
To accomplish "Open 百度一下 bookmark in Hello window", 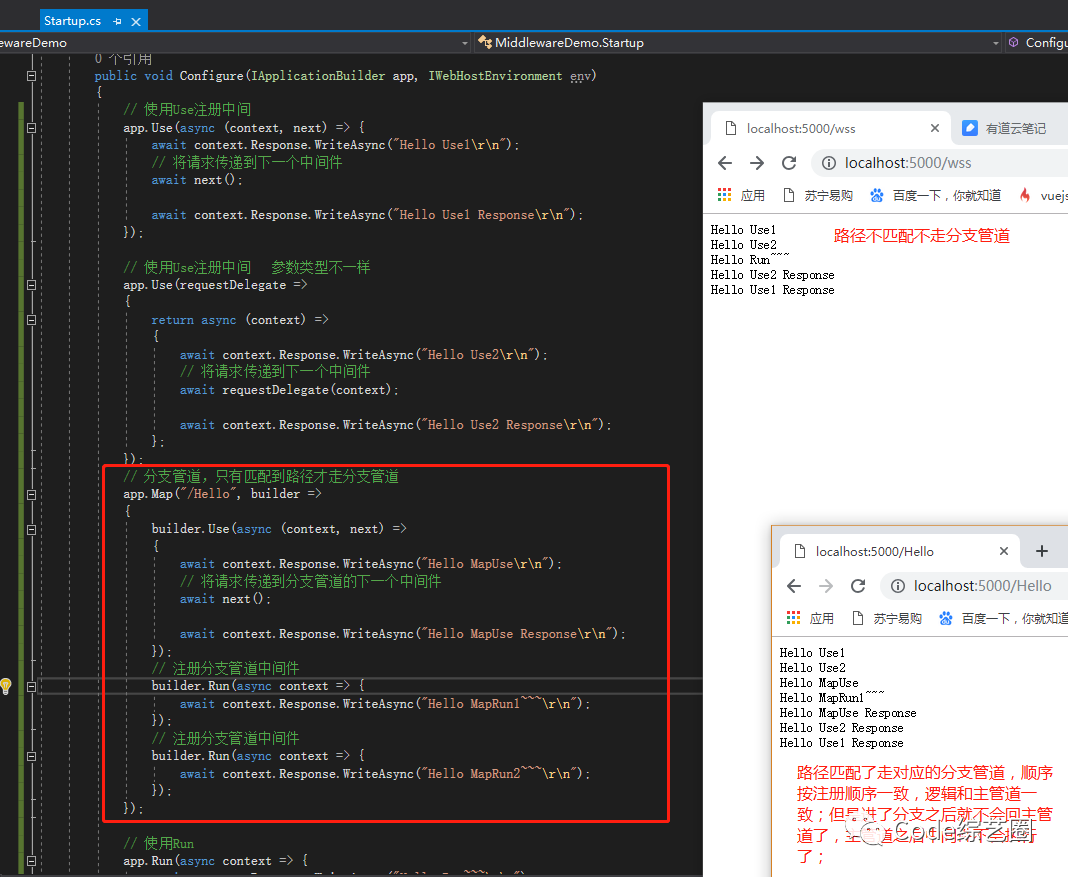I will click(x=1003, y=618).
